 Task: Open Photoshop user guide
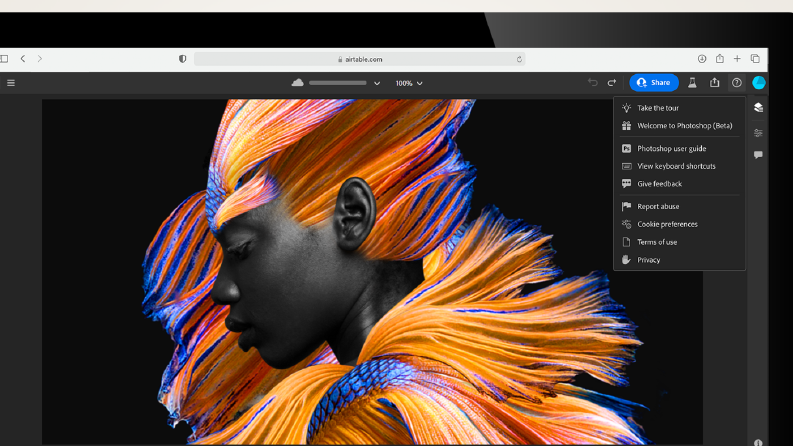tap(679, 148)
